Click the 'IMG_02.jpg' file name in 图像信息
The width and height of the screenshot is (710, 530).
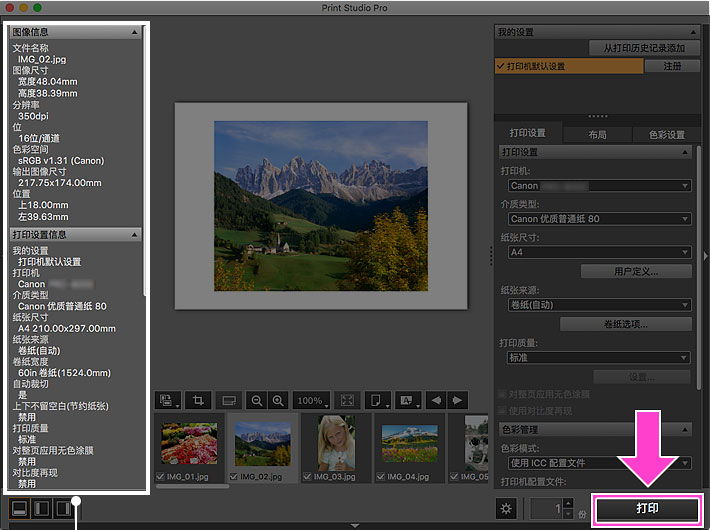pos(42,59)
